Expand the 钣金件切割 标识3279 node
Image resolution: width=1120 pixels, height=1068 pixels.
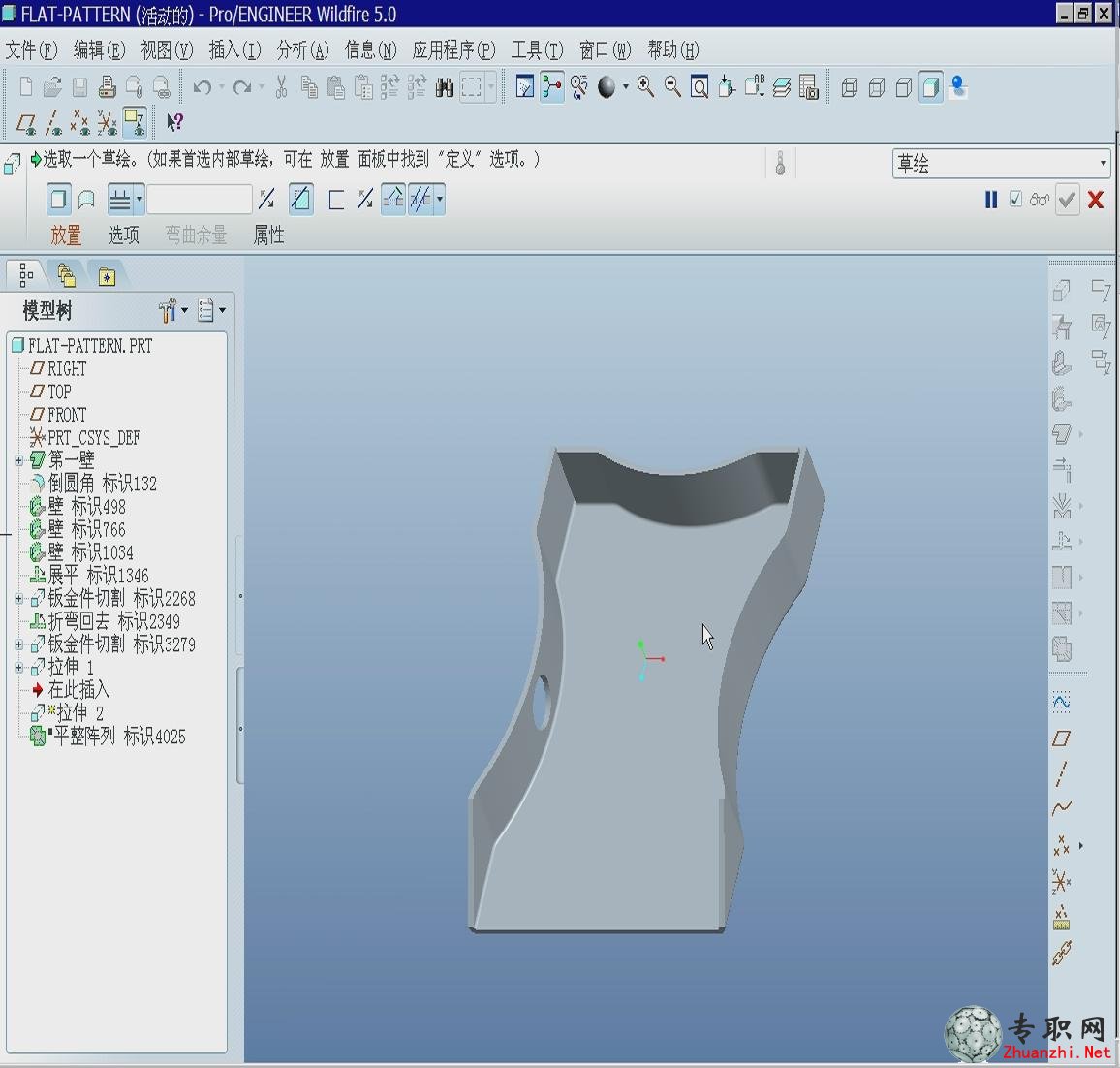click(x=19, y=644)
